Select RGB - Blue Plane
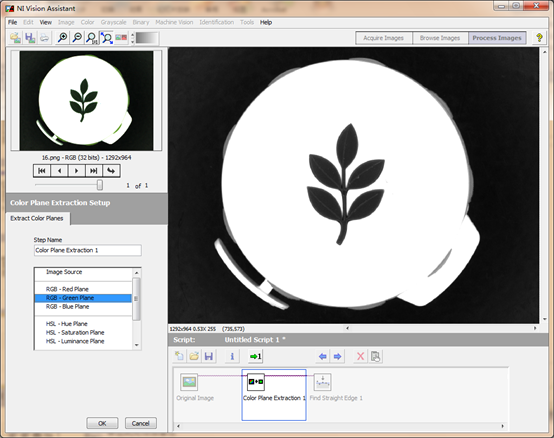This screenshot has width=554, height=438. pyautogui.click(x=83, y=307)
